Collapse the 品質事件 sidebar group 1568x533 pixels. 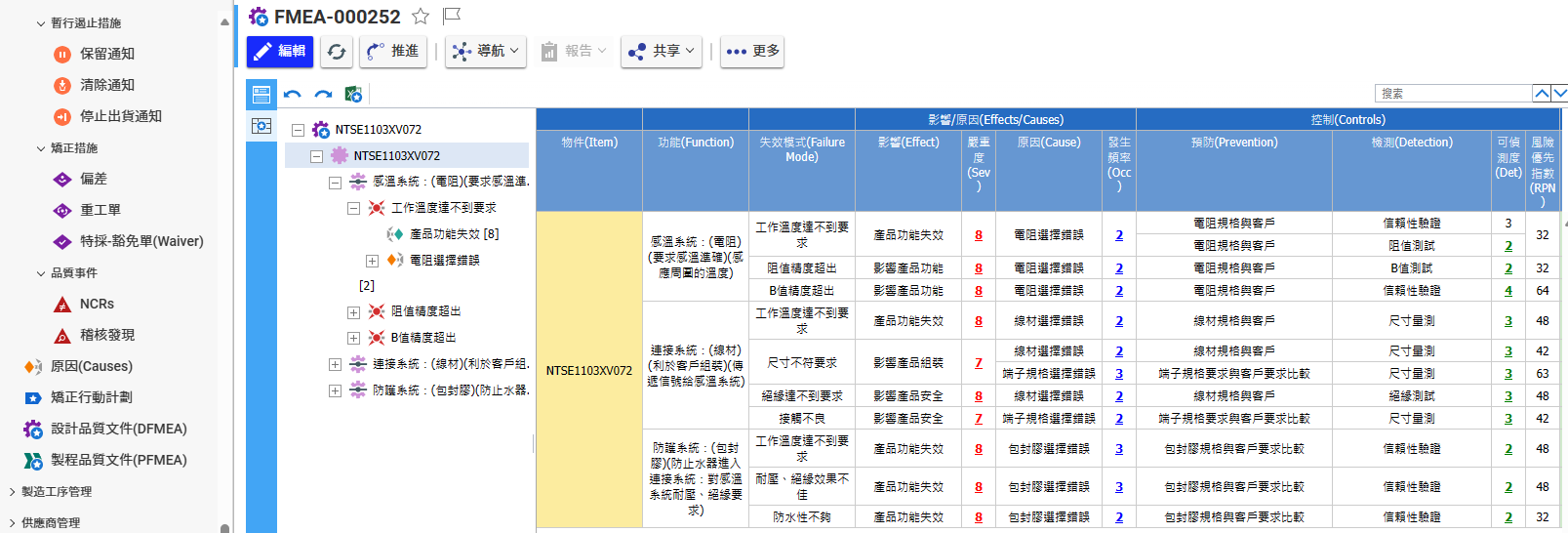(x=41, y=273)
